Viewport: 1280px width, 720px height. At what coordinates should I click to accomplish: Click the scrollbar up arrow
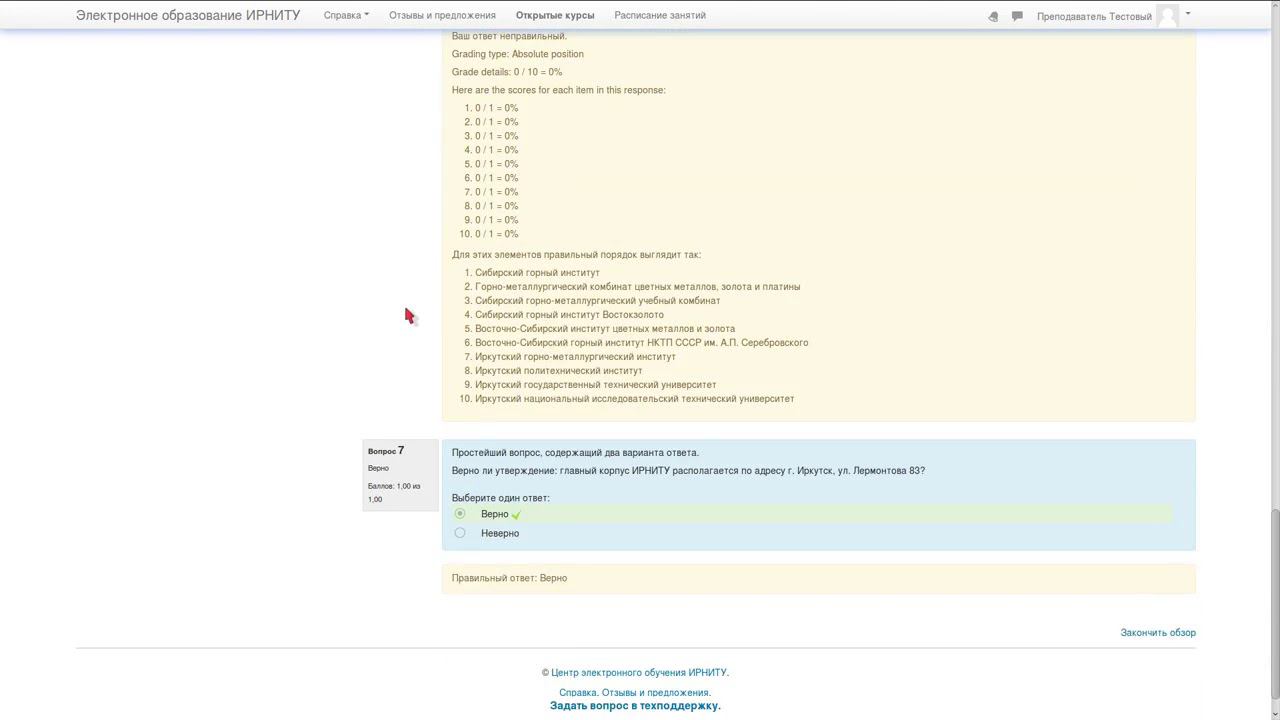(x=1274, y=5)
